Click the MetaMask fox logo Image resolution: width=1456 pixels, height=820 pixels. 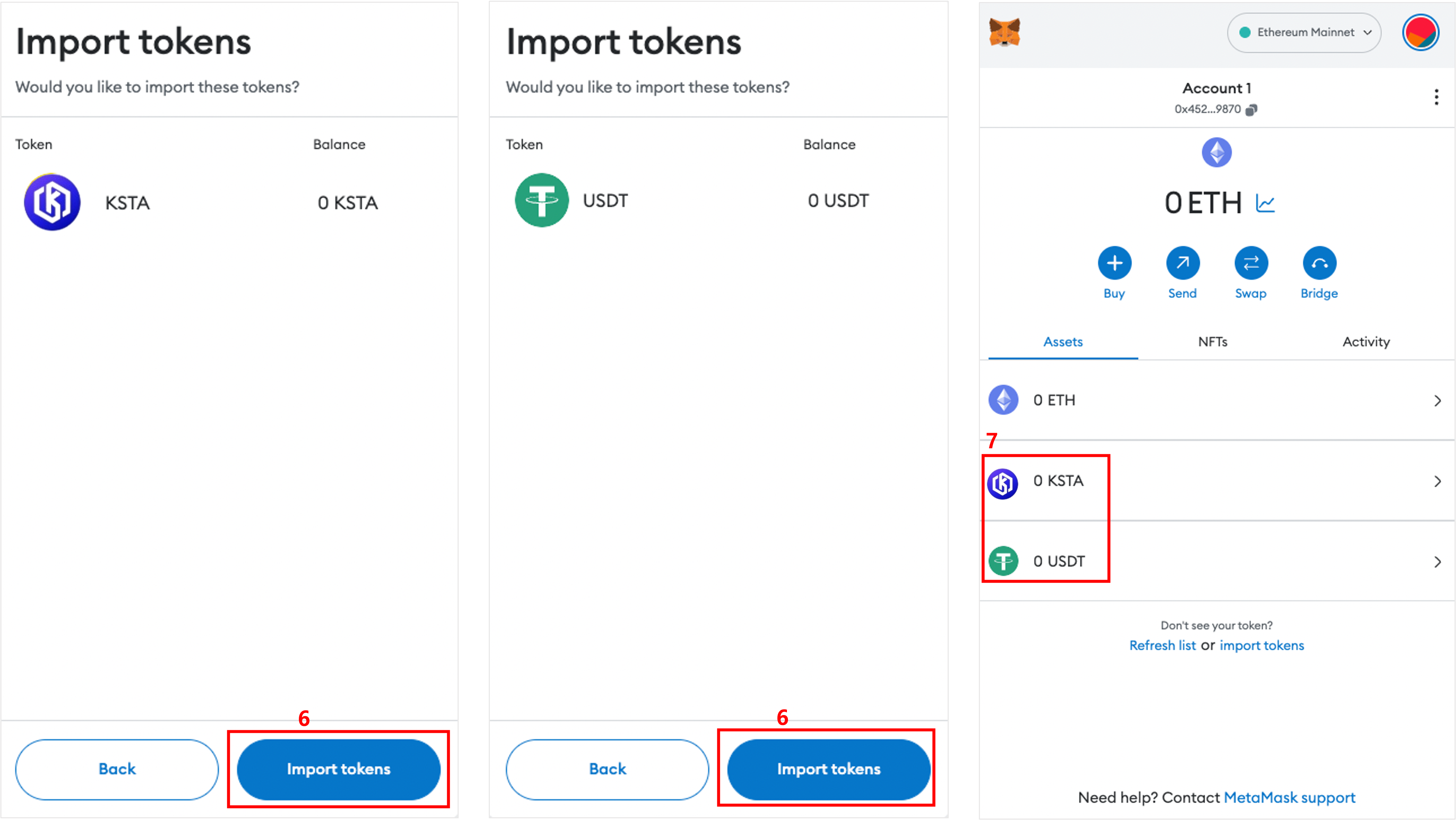(1004, 33)
